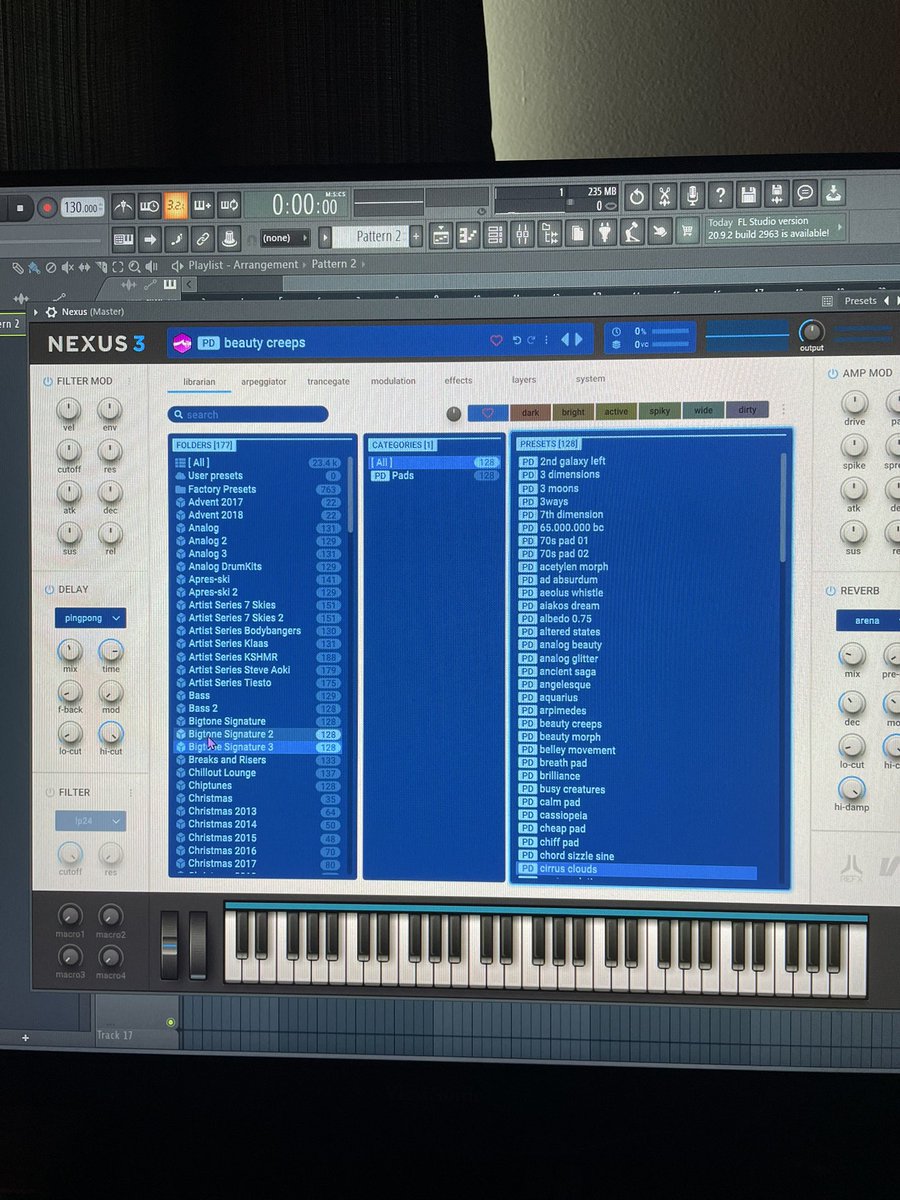Viewport: 900px width, 1200px height.
Task: Click the save project floppy icon
Action: click(747, 195)
